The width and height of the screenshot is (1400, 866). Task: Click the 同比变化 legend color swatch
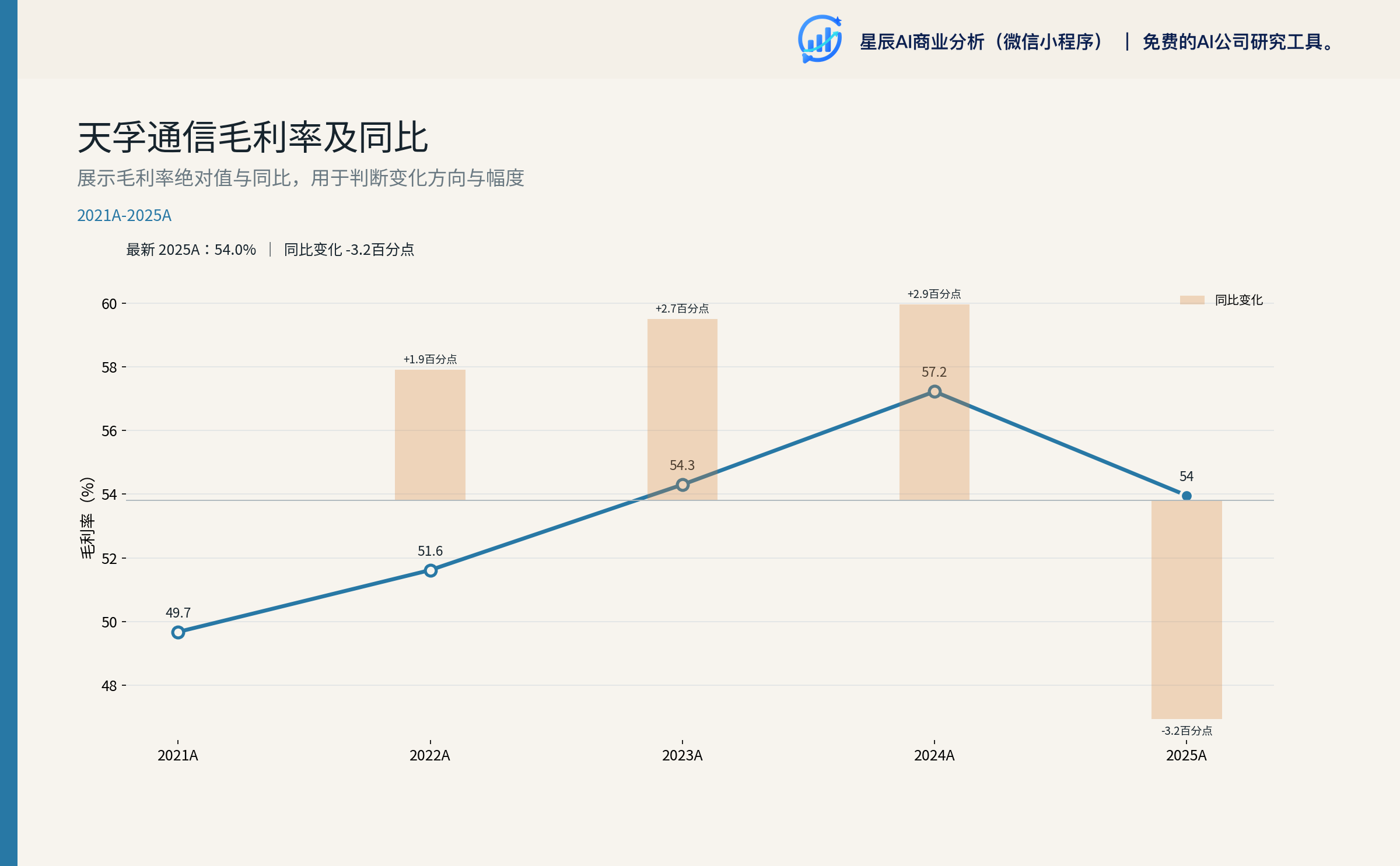point(1192,300)
